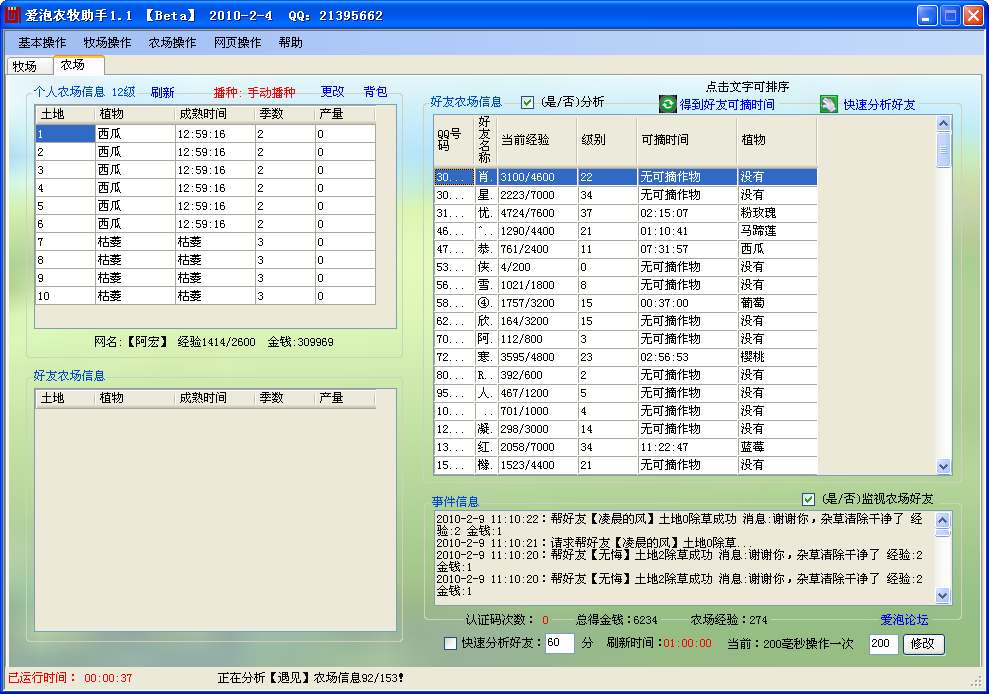Screen dimensions: 989x694
Task: Click the green refresh icon for friend harvest time
Action: [x=667, y=104]
